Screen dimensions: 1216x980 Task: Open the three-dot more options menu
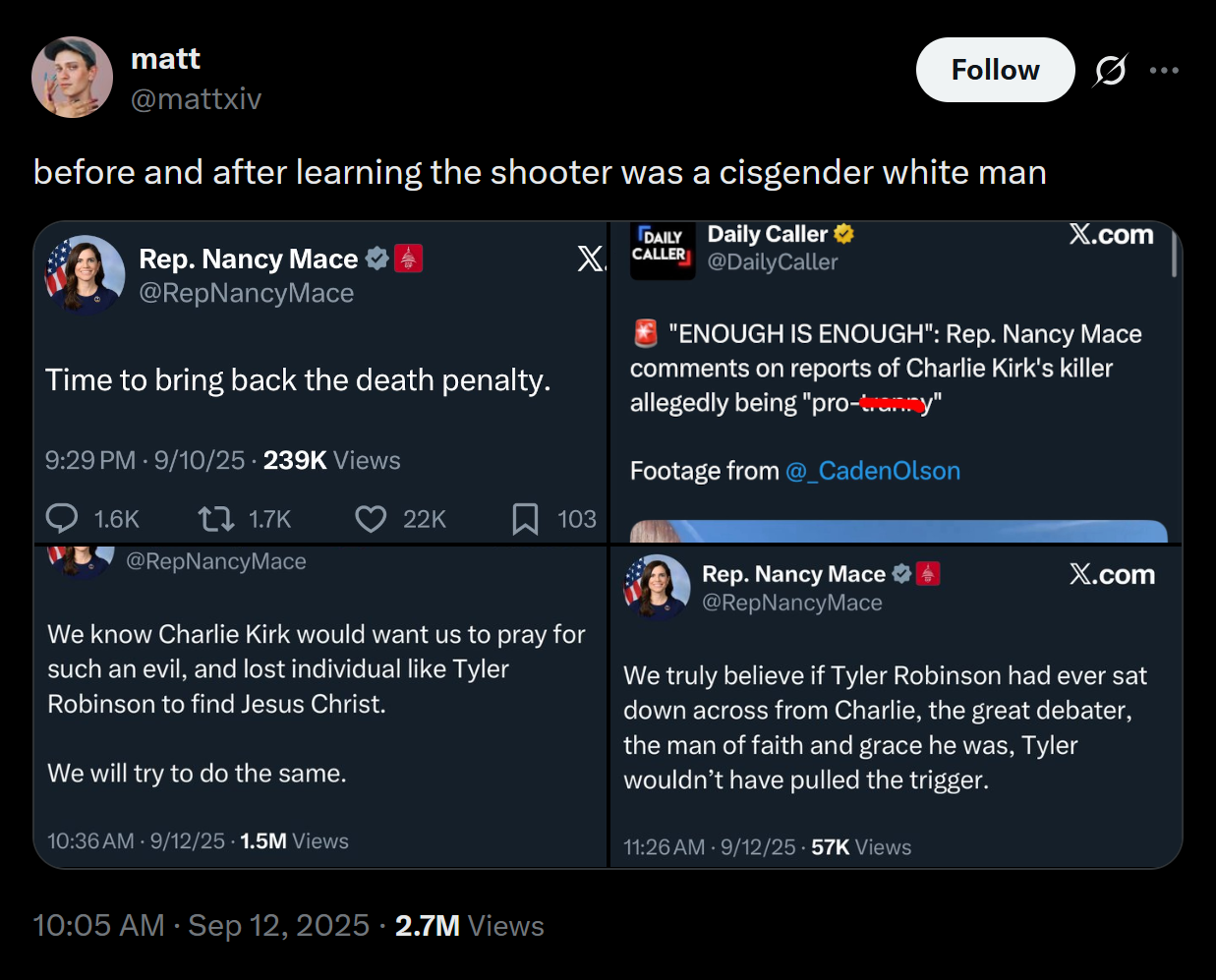1164,70
